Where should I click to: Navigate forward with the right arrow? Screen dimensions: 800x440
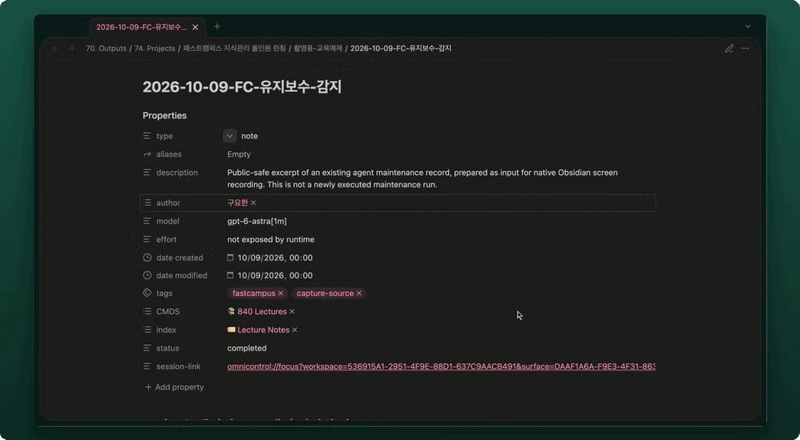(x=71, y=48)
